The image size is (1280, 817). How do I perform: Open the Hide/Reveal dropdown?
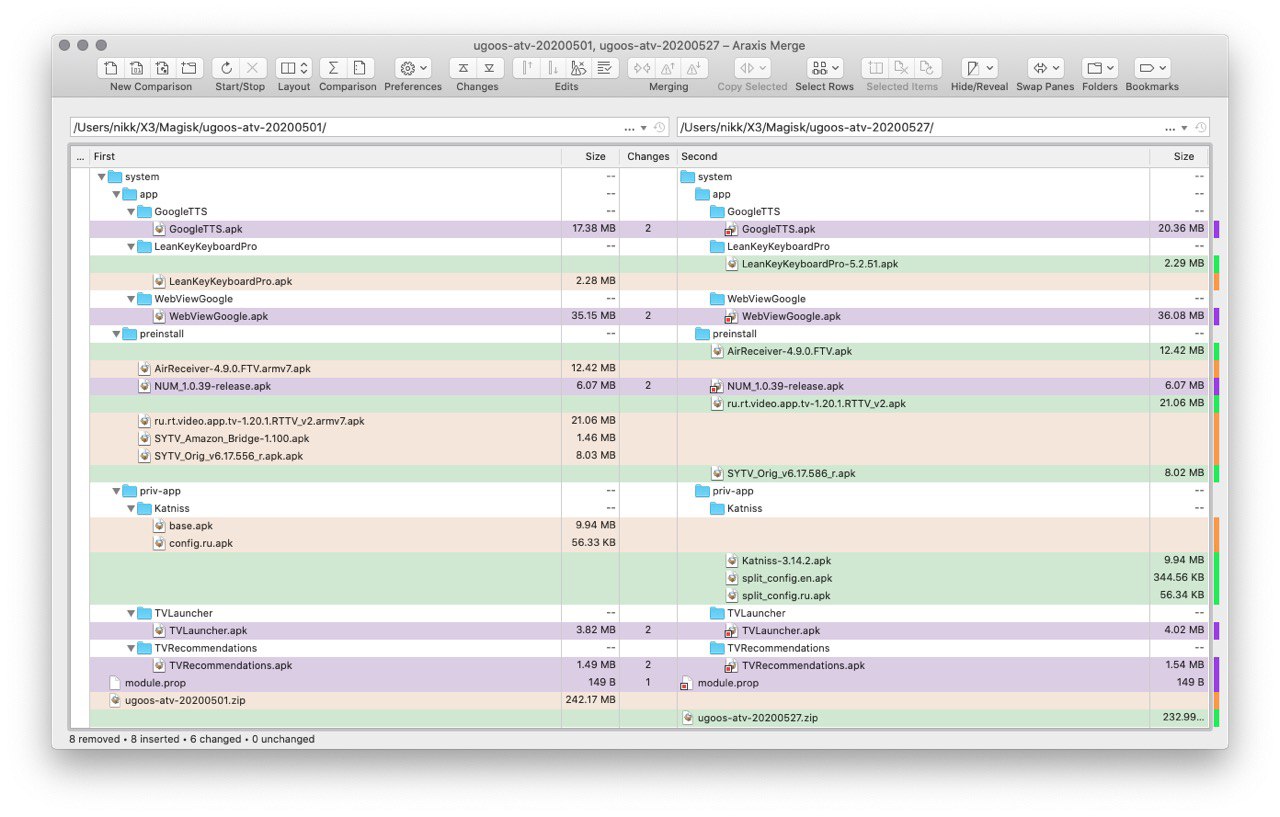coord(979,68)
